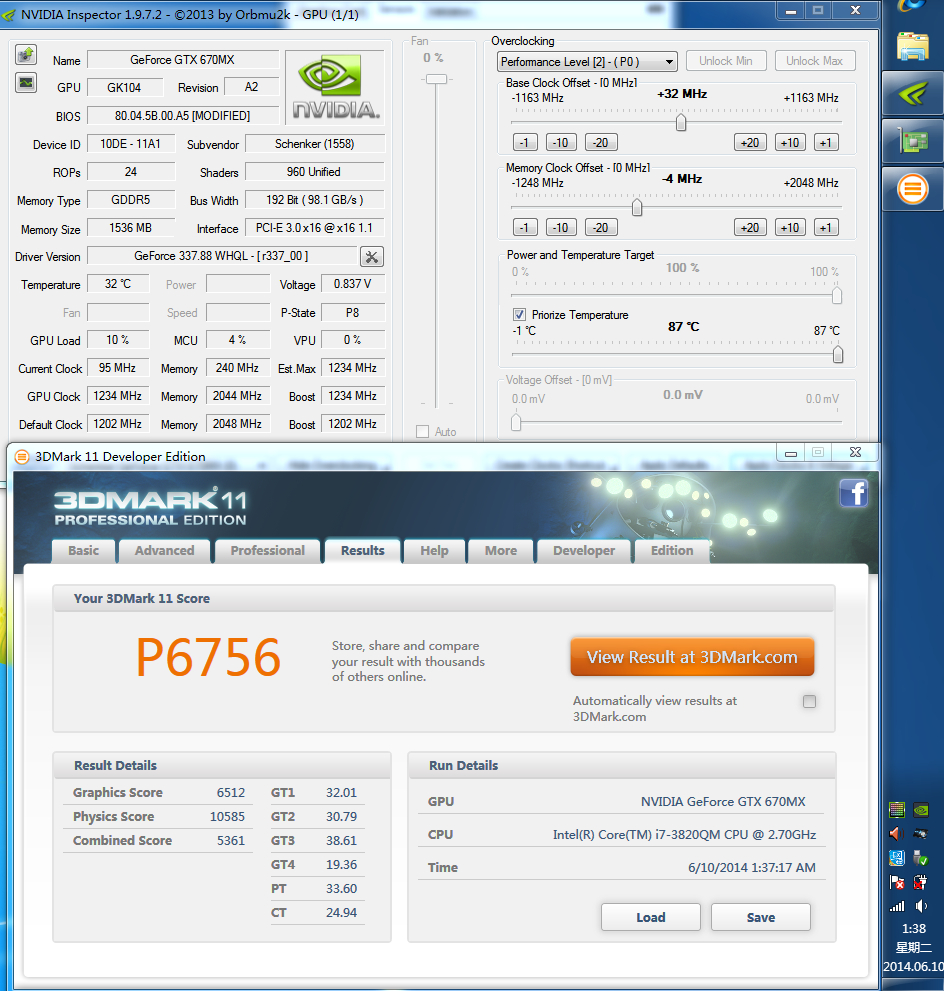This screenshot has width=944, height=991.
Task: Click the Load button
Action: [651, 917]
